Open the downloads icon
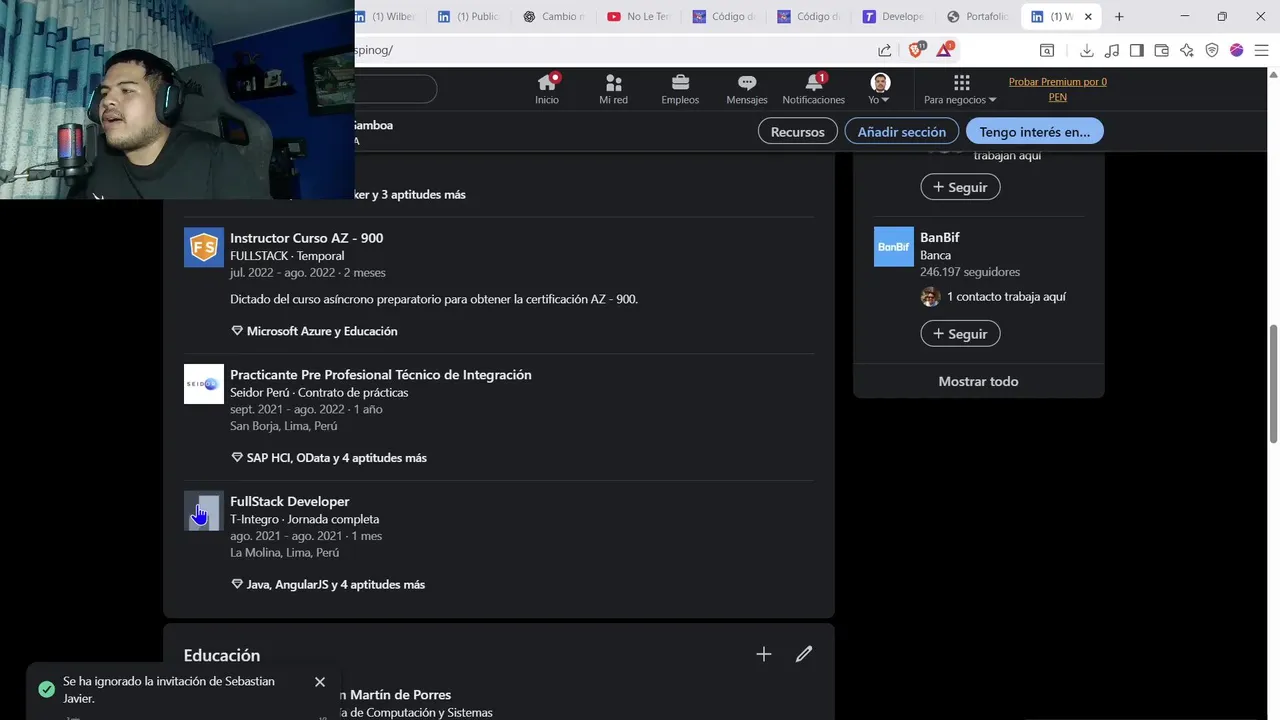The image size is (1280, 720). [x=1086, y=50]
